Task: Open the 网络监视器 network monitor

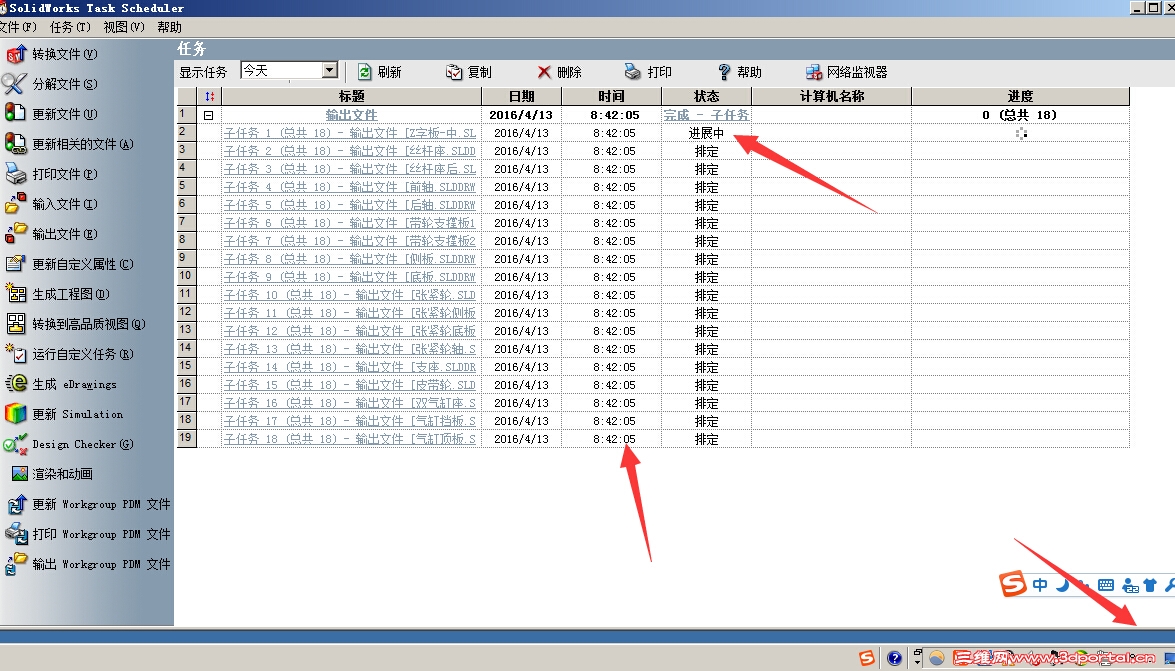Action: (x=847, y=72)
